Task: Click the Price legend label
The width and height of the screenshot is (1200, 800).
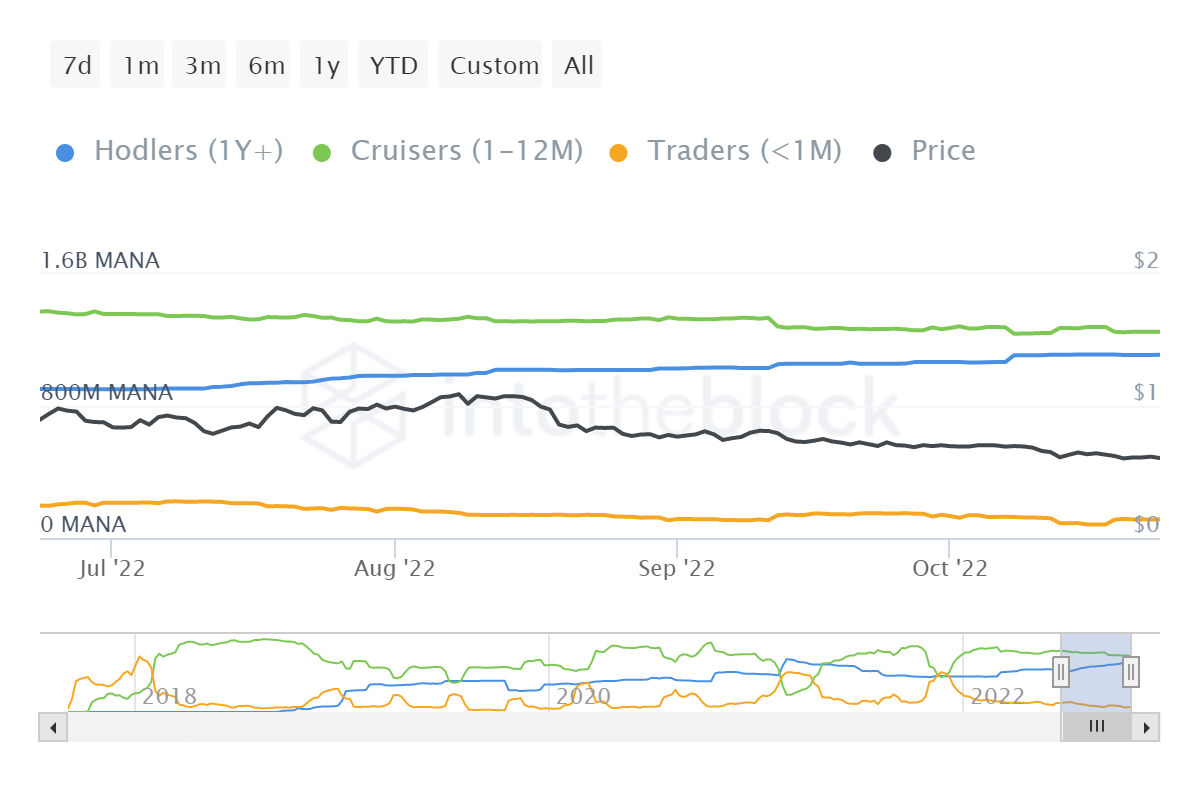Action: point(943,151)
